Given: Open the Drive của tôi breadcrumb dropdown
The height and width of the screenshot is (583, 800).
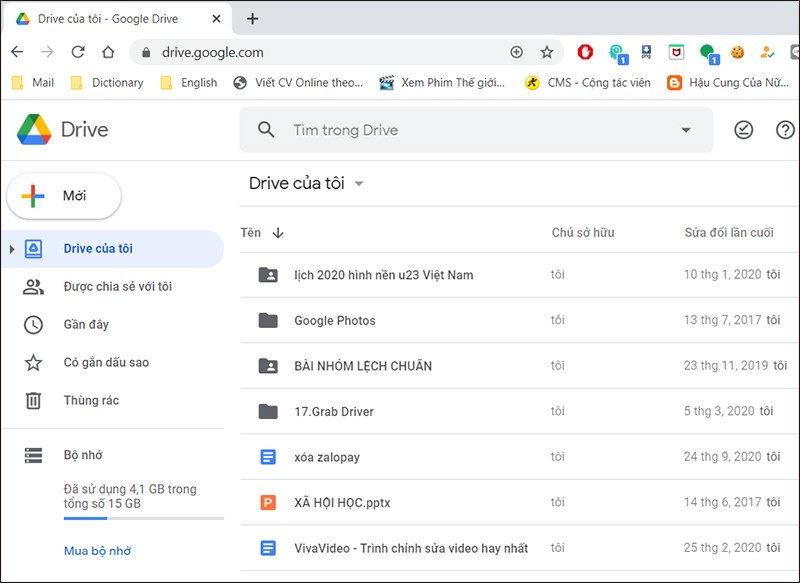Looking at the screenshot, I should 359,183.
